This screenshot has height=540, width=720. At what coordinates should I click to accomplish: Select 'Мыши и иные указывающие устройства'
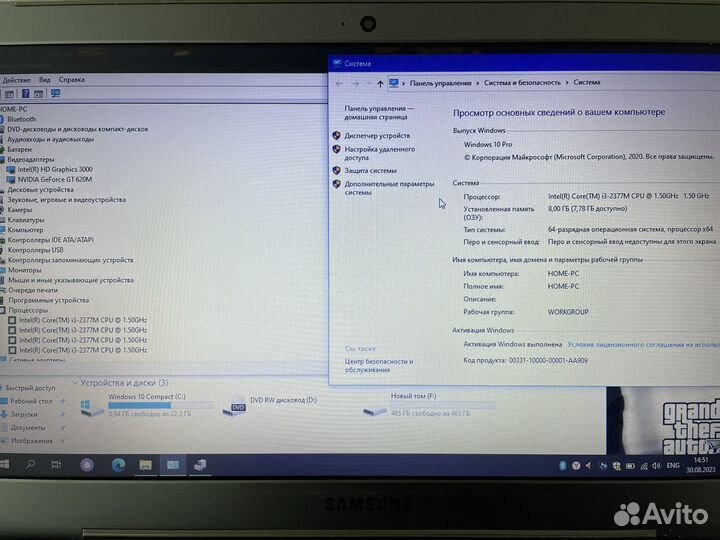click(x=71, y=280)
